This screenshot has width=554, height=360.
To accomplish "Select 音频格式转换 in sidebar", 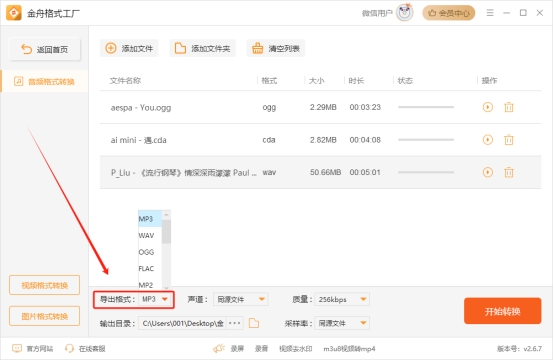I will pos(45,82).
